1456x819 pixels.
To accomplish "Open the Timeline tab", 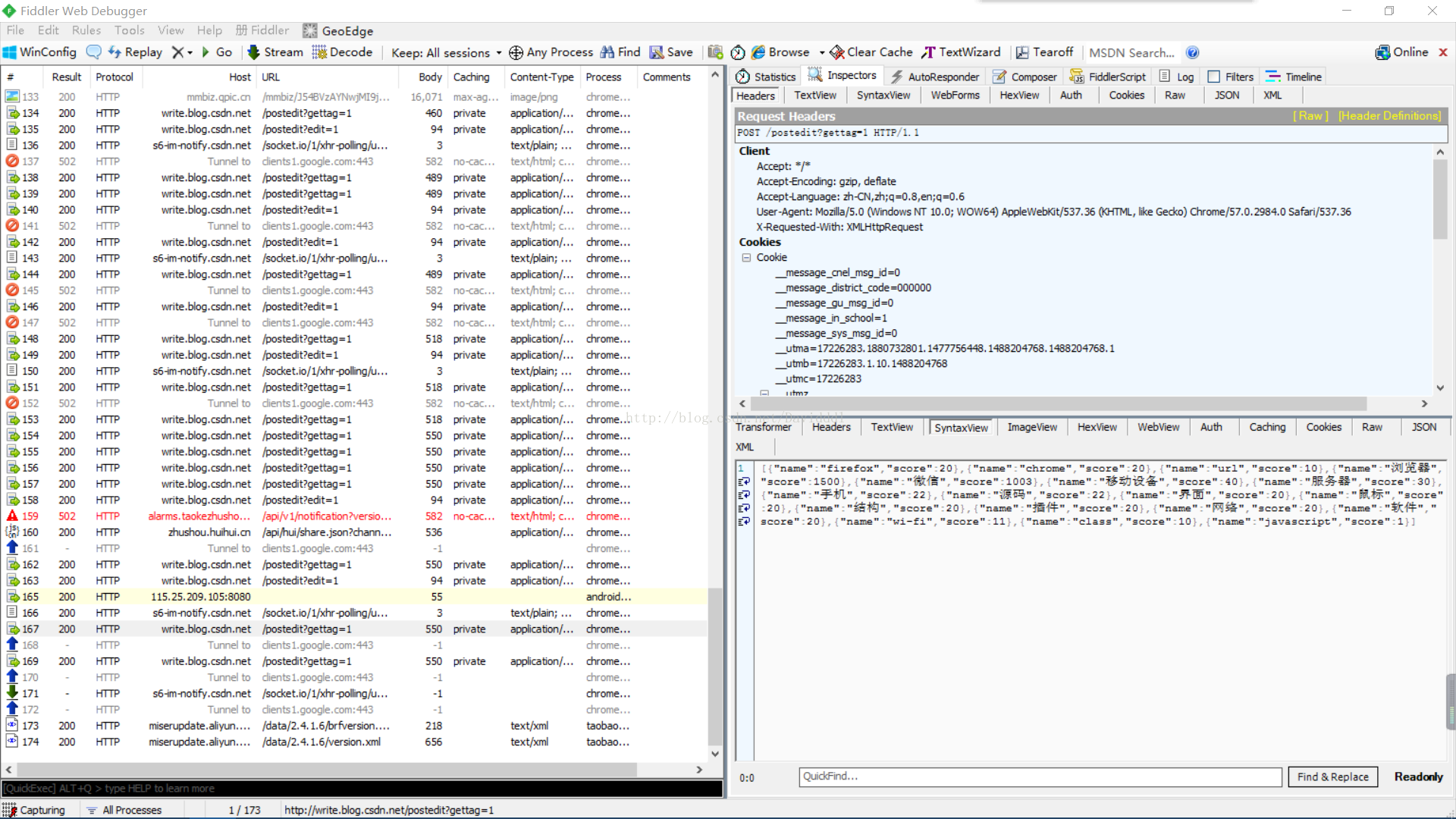I will point(1294,77).
